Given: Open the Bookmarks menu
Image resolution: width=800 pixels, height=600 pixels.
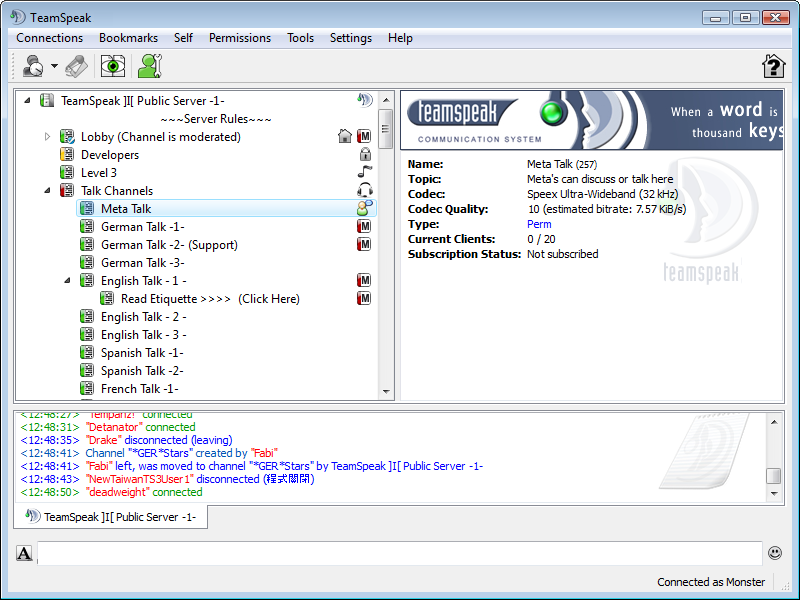Looking at the screenshot, I should pos(129,38).
